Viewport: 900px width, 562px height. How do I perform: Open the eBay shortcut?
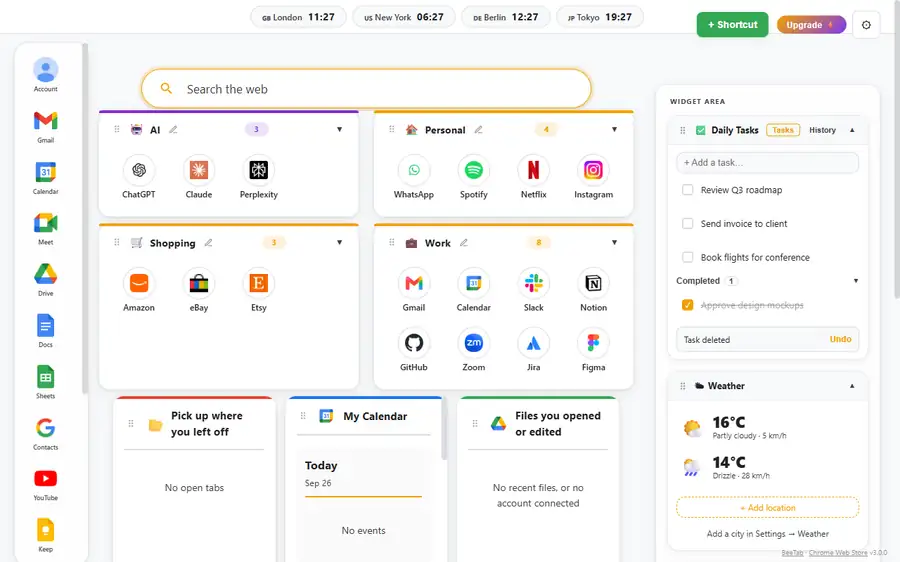click(x=199, y=290)
